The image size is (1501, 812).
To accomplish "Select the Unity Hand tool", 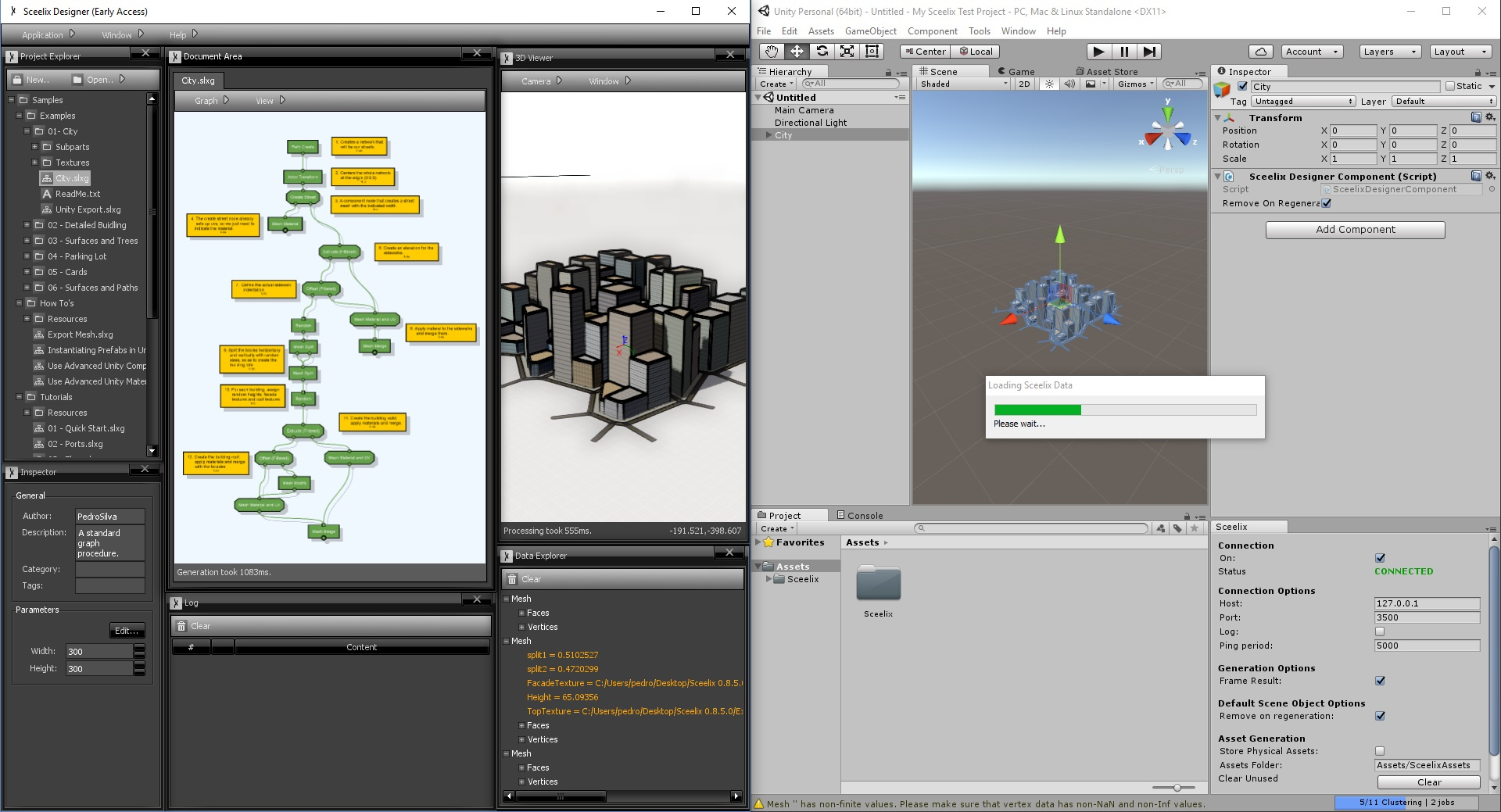I will [772, 52].
